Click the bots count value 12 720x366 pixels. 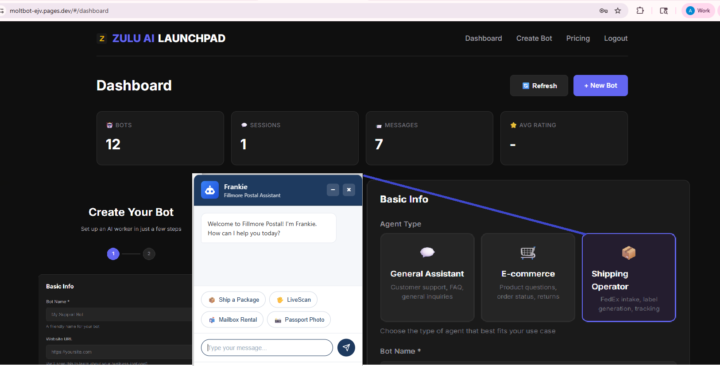[x=113, y=144]
